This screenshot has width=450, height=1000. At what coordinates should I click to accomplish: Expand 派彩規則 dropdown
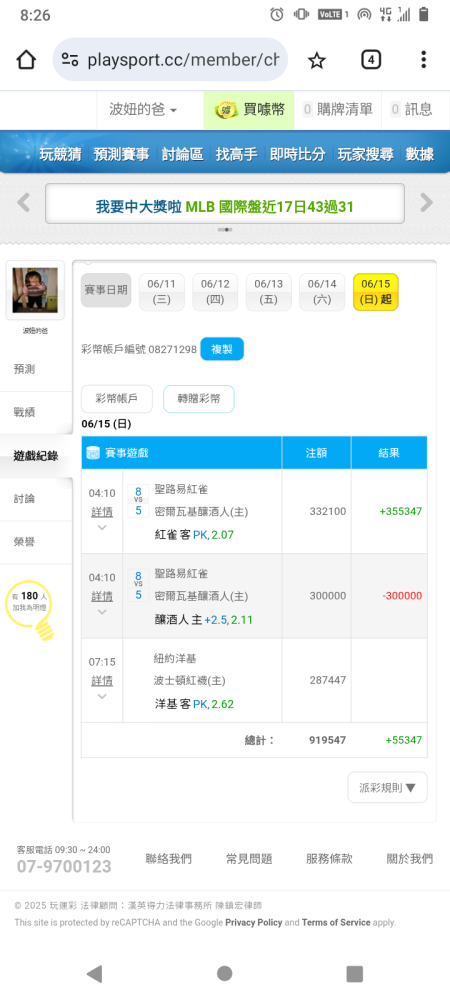point(388,787)
